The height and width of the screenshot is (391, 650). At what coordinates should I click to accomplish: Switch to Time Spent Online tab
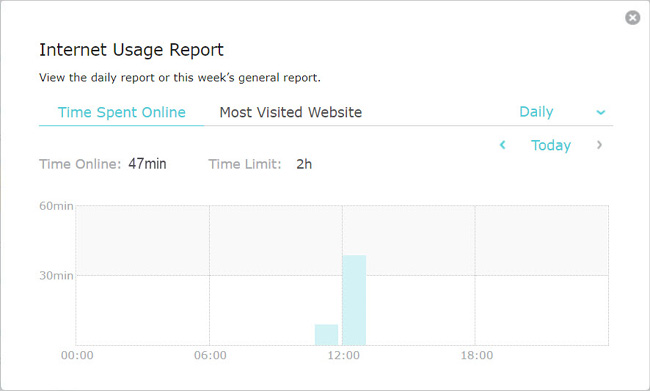[x=121, y=112]
